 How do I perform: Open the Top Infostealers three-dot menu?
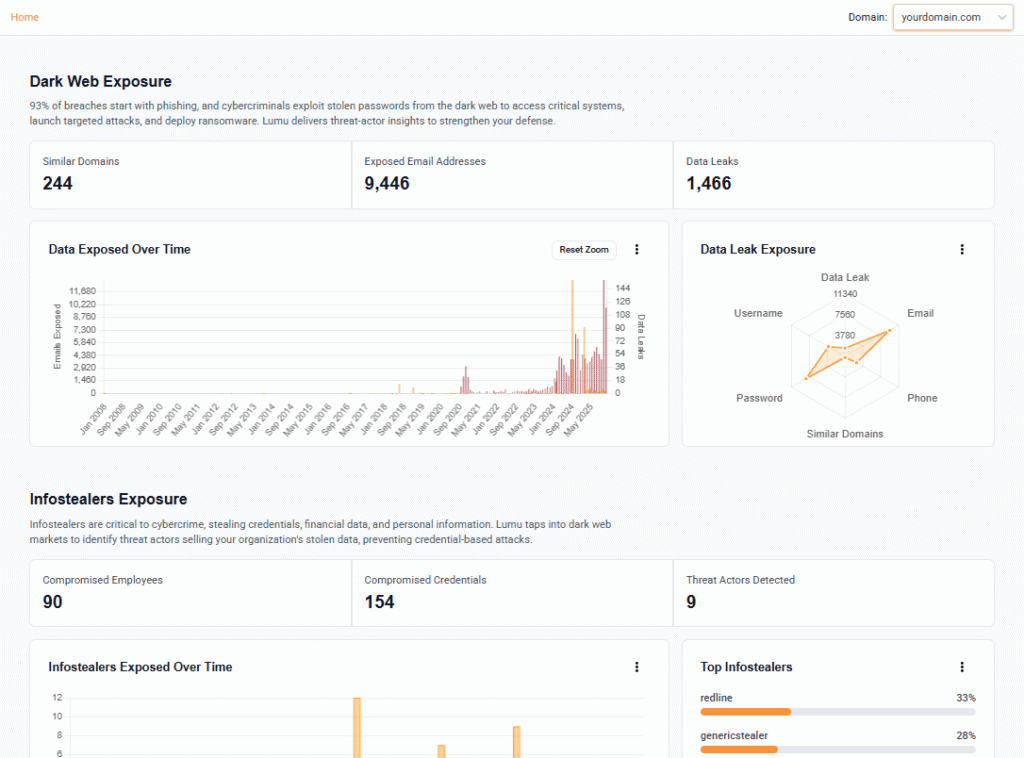[x=962, y=667]
